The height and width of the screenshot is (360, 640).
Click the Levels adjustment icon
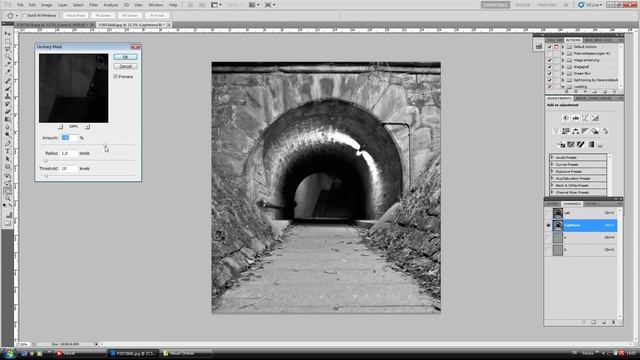point(576,118)
